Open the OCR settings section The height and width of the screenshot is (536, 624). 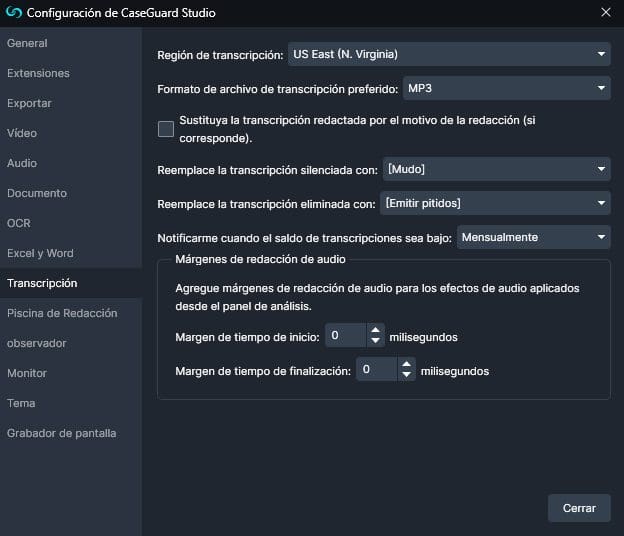(x=71, y=223)
